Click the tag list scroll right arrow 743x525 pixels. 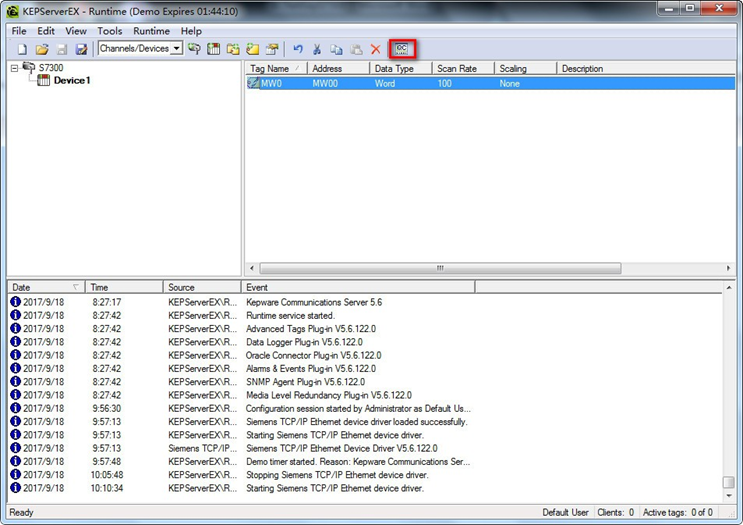click(728, 268)
